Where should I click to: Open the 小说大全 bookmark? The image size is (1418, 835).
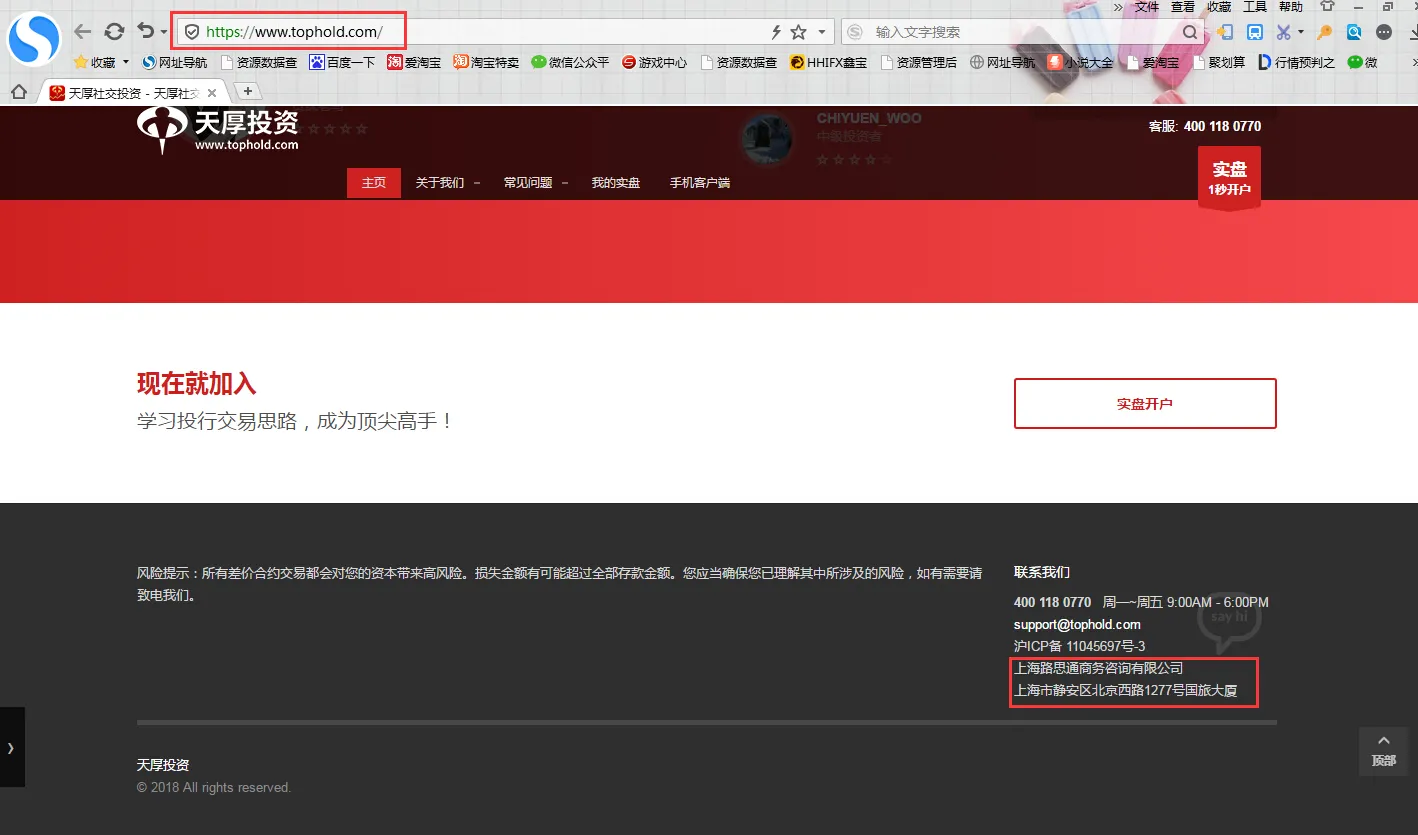[x=1080, y=62]
